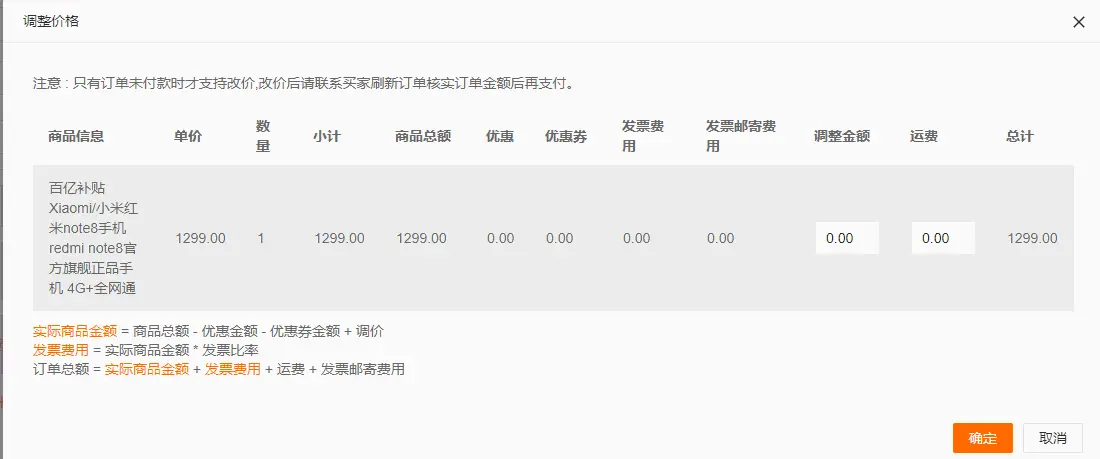Click the 总计 column header

pyautogui.click(x=1019, y=136)
